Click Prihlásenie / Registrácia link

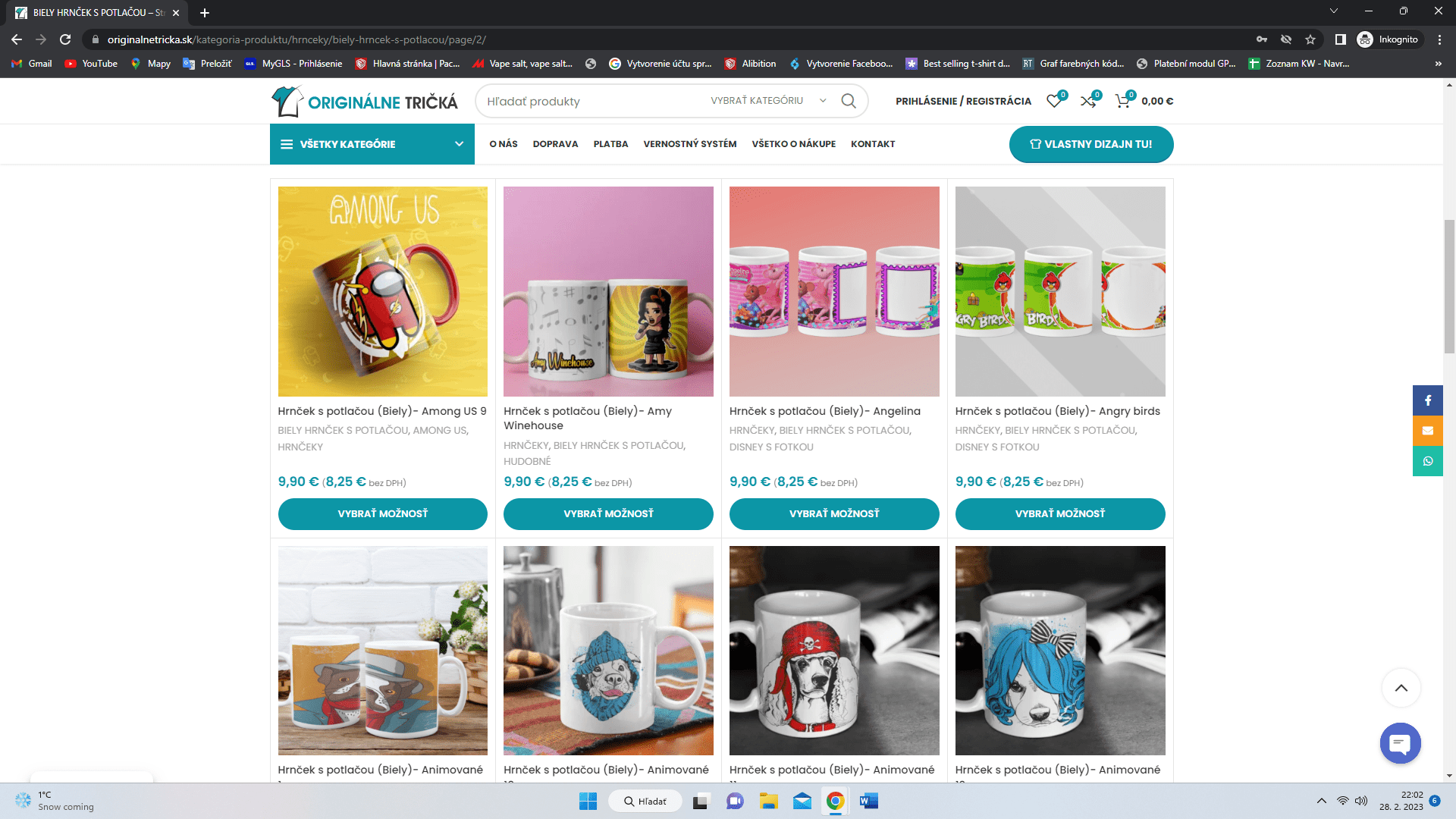(963, 101)
